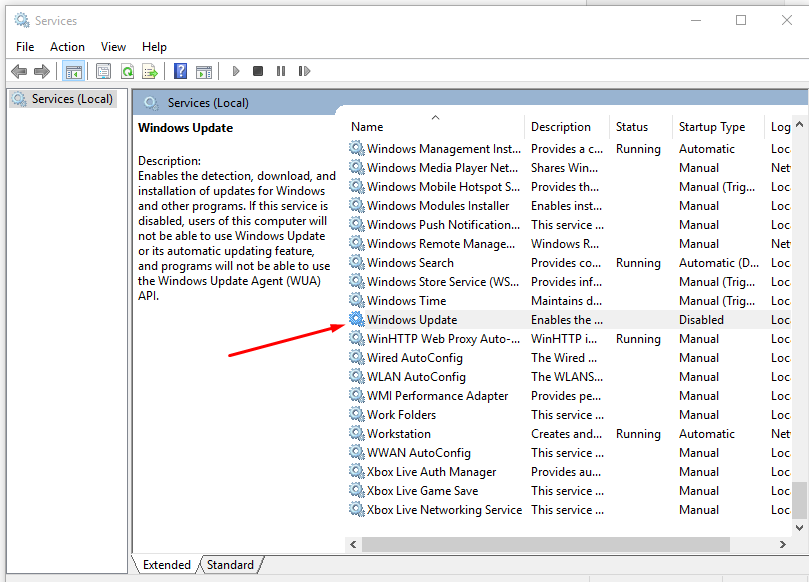
Task: Click the horizontal scrollbar thumb
Action: point(546,544)
